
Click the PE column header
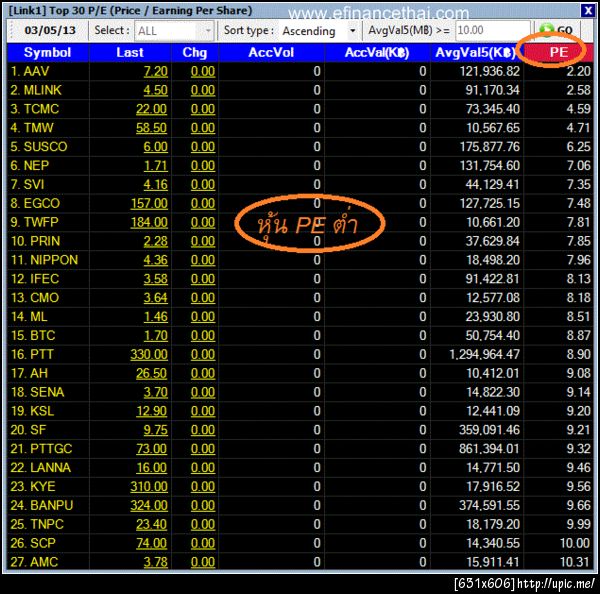point(558,52)
